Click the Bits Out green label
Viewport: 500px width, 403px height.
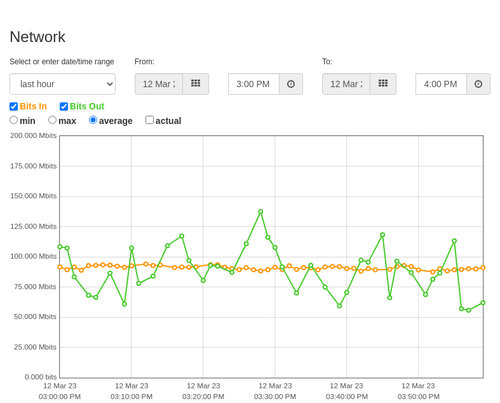click(87, 106)
